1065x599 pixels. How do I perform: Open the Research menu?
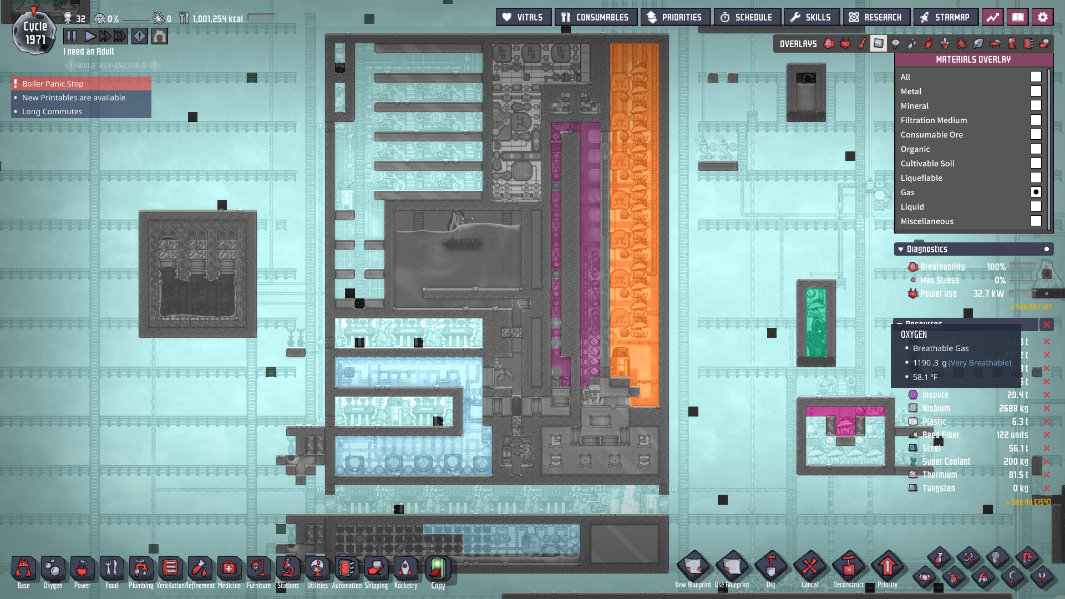point(876,17)
